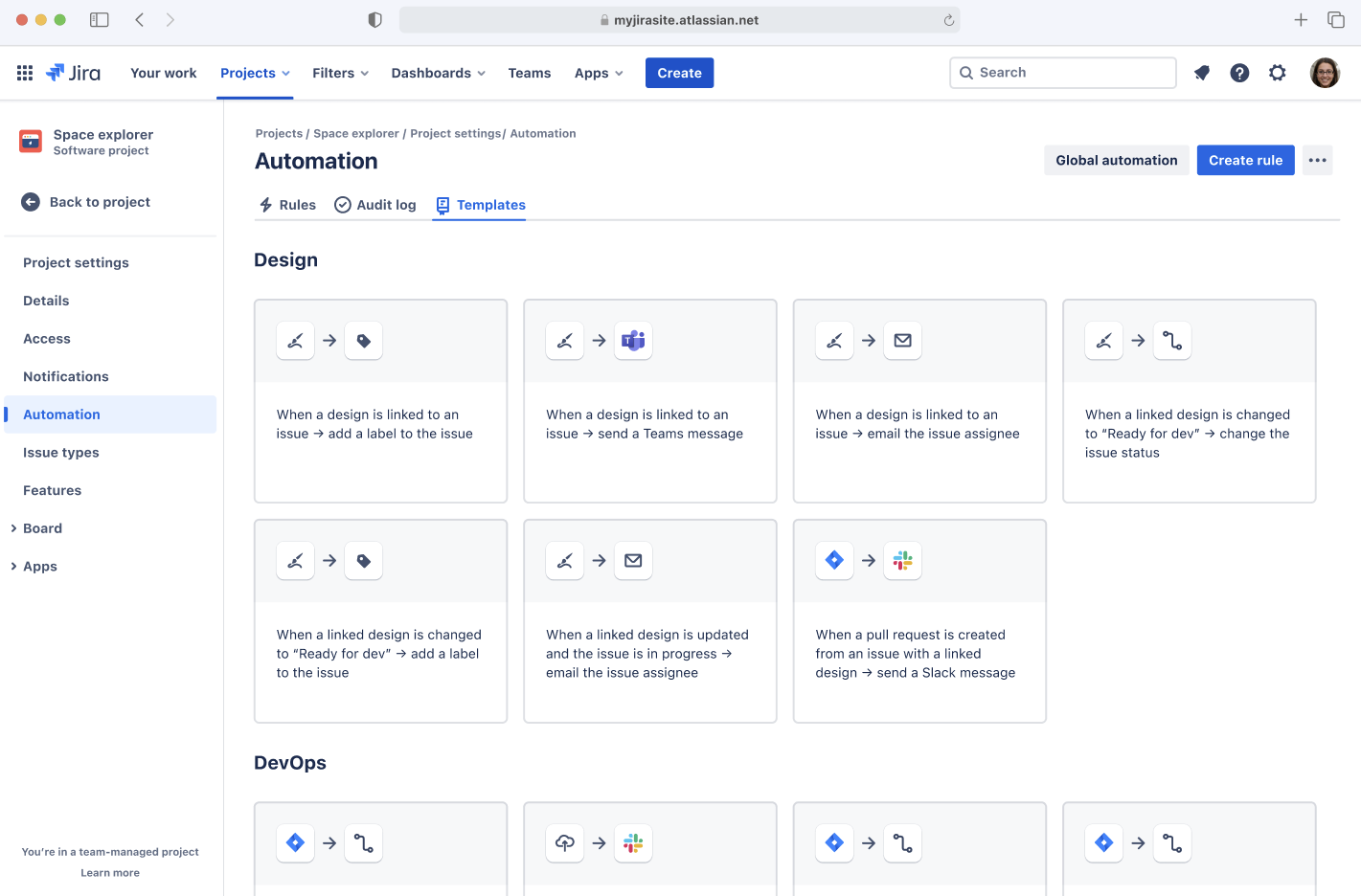Click the Create rule button

click(1245, 160)
